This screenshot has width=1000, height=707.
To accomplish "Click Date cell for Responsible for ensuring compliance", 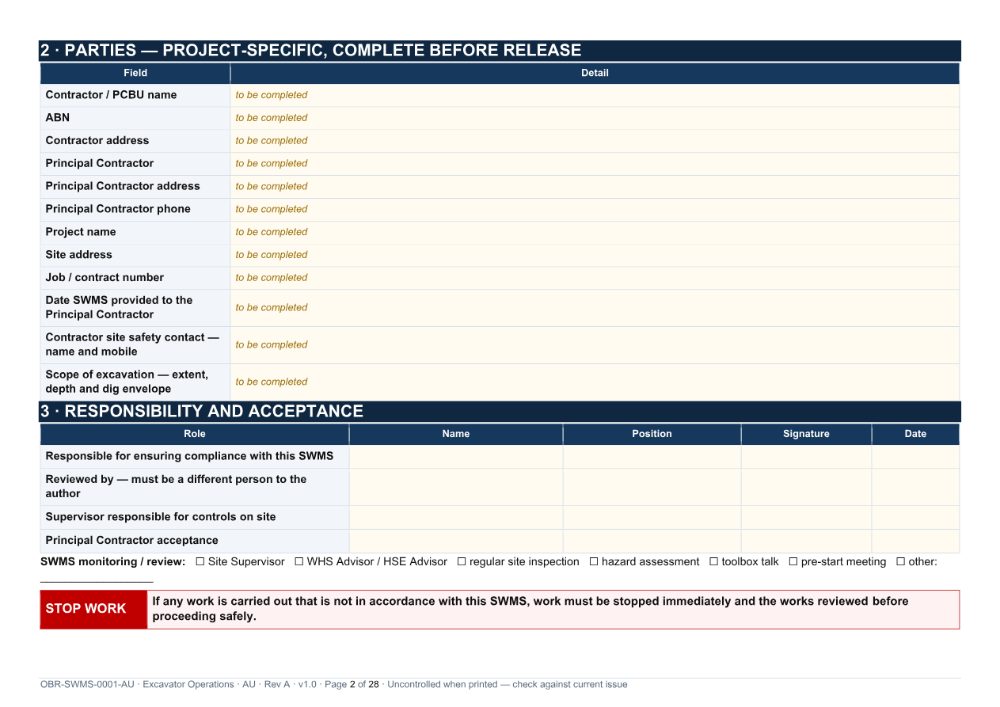I will [915, 456].
